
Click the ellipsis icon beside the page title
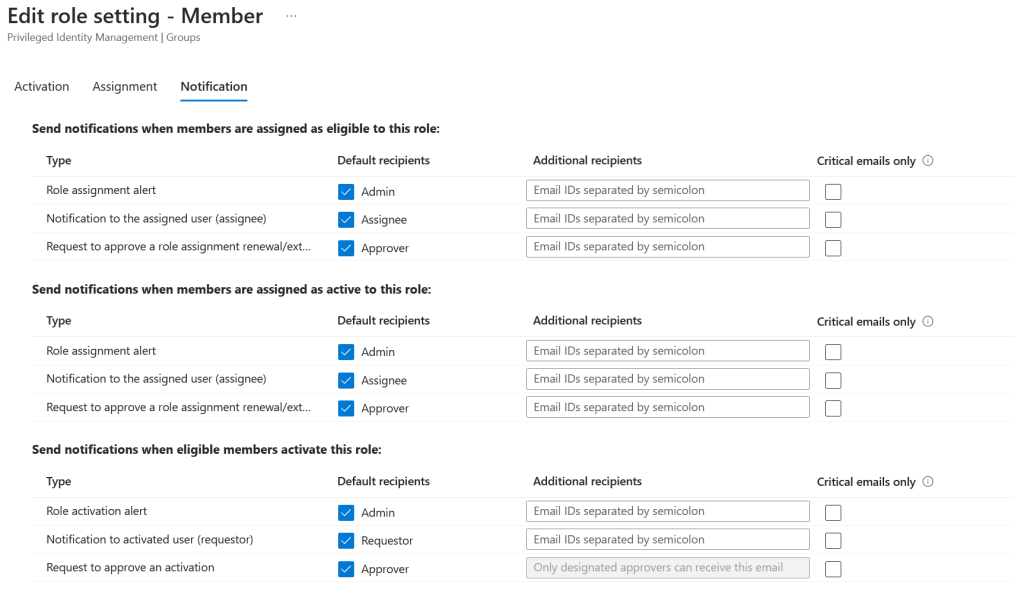click(291, 17)
